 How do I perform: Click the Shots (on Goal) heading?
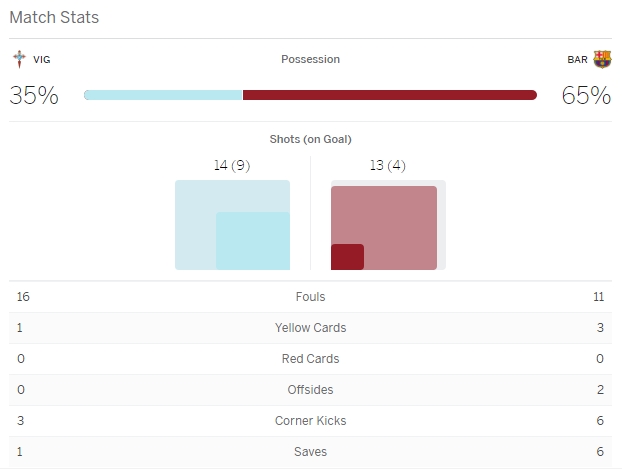click(x=311, y=139)
